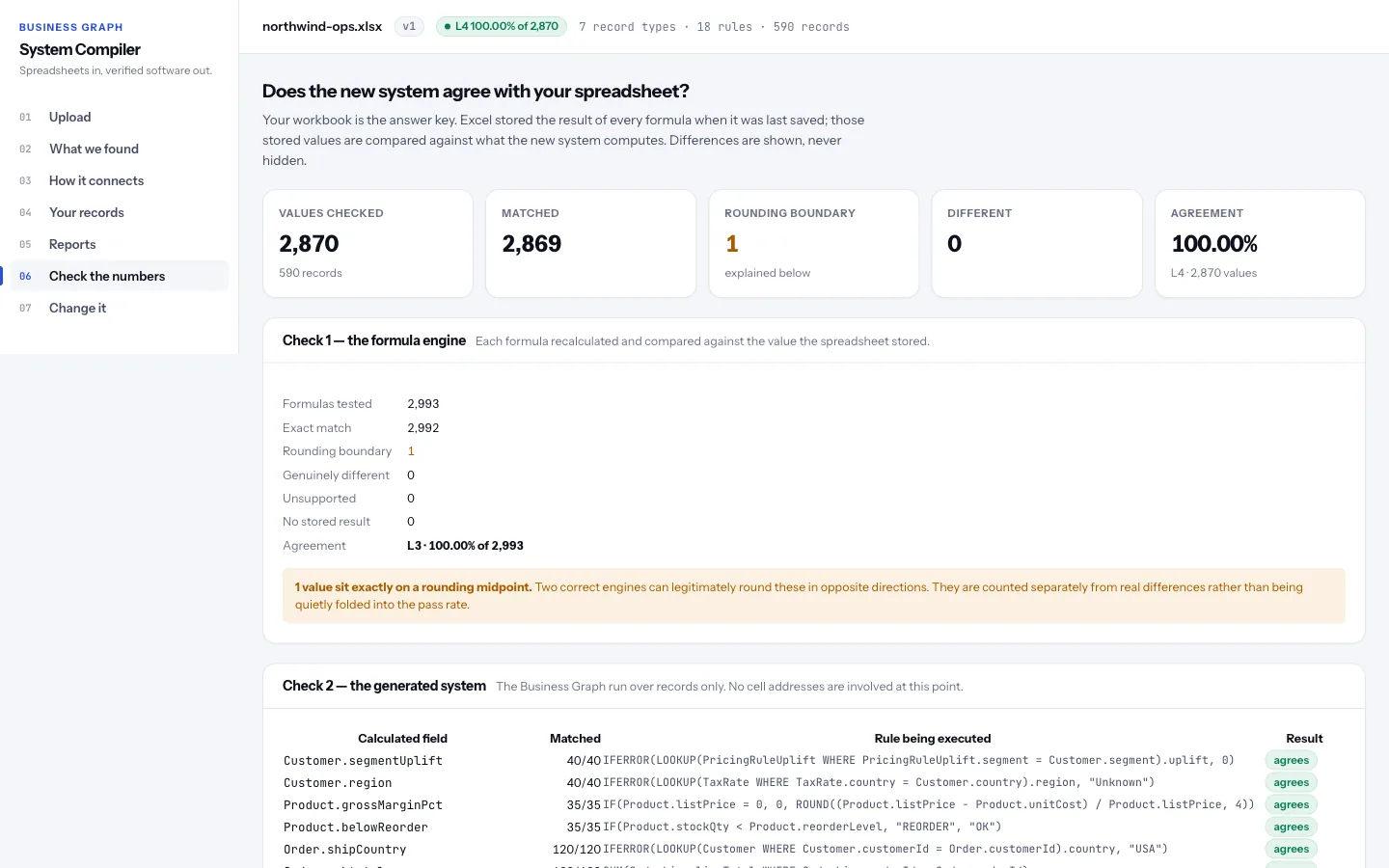This screenshot has width=1389, height=868.
Task: Click the L4 100.00% of 2,870 status pill
Action: coord(502,26)
